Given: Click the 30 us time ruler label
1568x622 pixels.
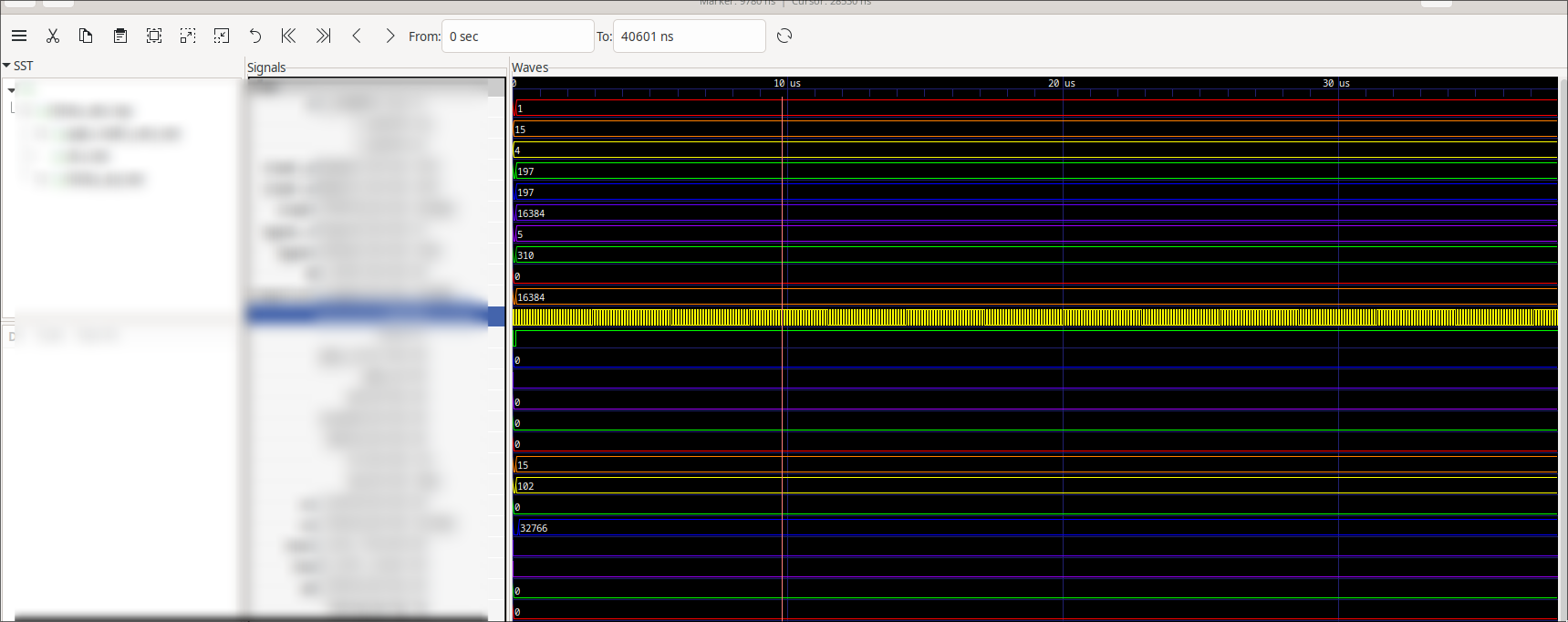Looking at the screenshot, I should point(1336,83).
